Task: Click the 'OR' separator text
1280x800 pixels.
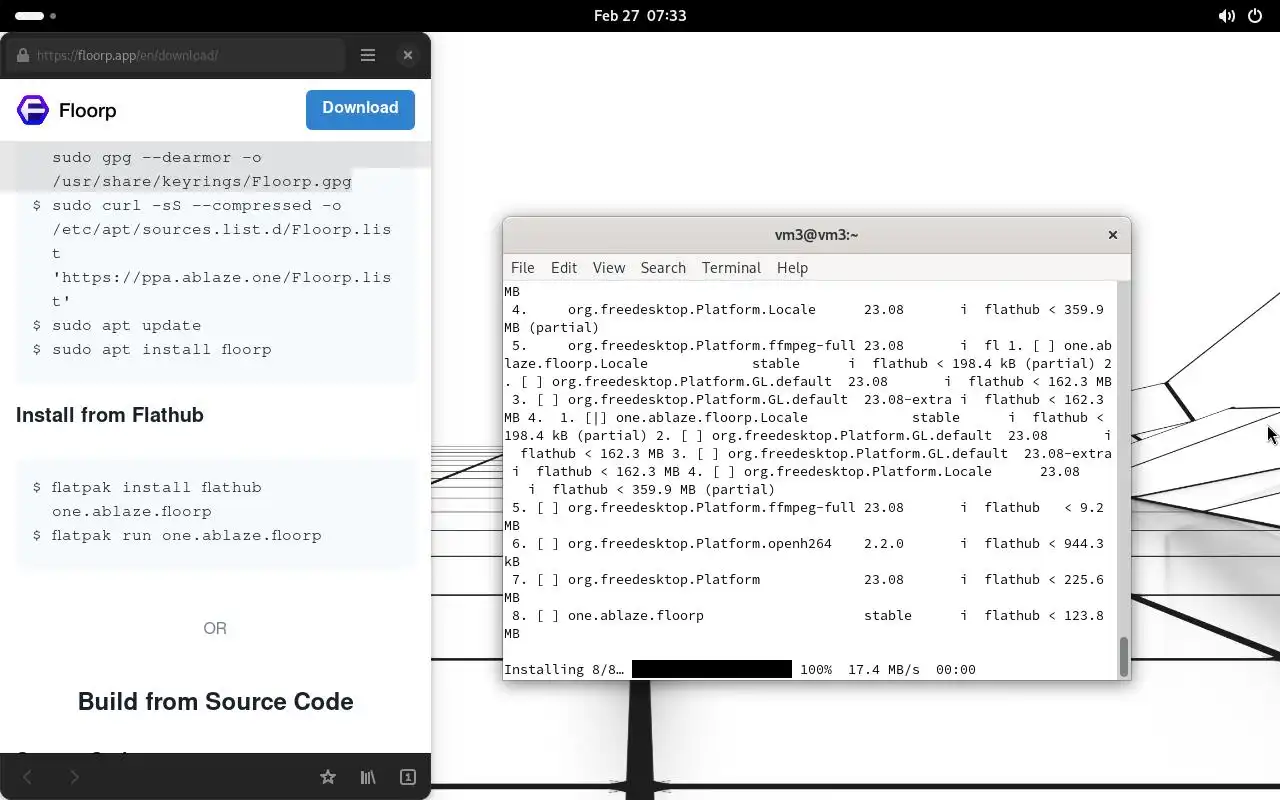Action: click(215, 628)
